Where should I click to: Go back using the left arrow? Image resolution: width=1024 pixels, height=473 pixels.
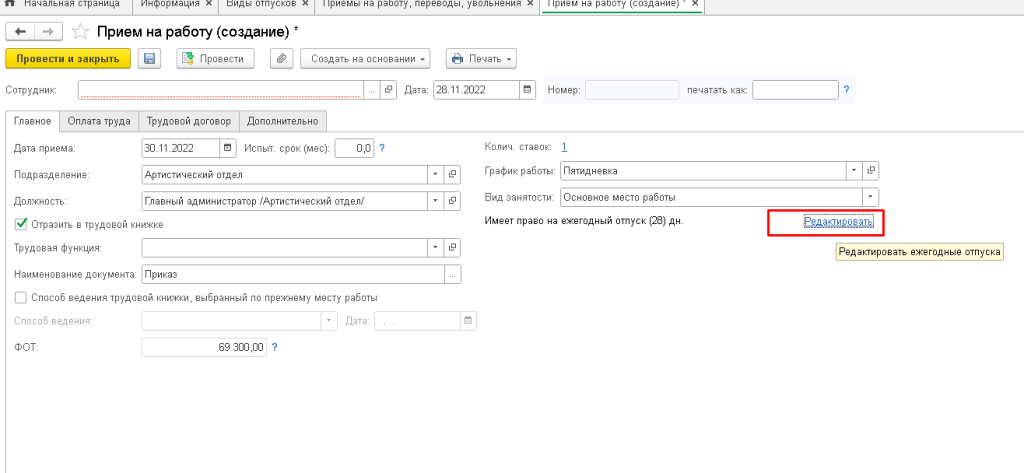pos(20,32)
